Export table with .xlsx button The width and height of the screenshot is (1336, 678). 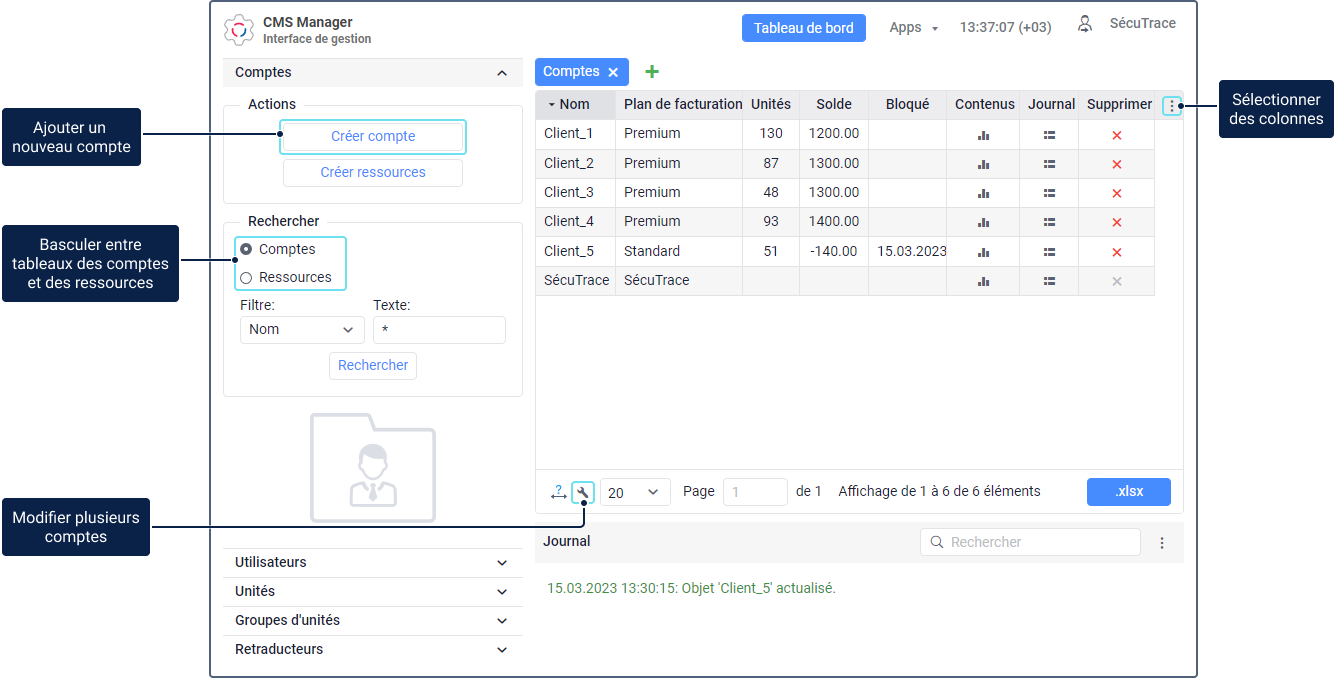coord(1128,492)
